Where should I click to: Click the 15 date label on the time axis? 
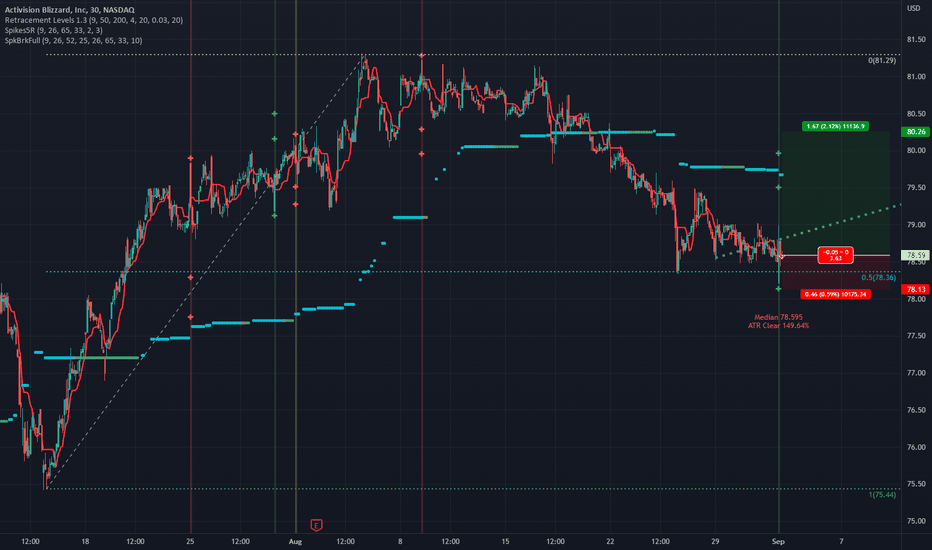[x=505, y=542]
